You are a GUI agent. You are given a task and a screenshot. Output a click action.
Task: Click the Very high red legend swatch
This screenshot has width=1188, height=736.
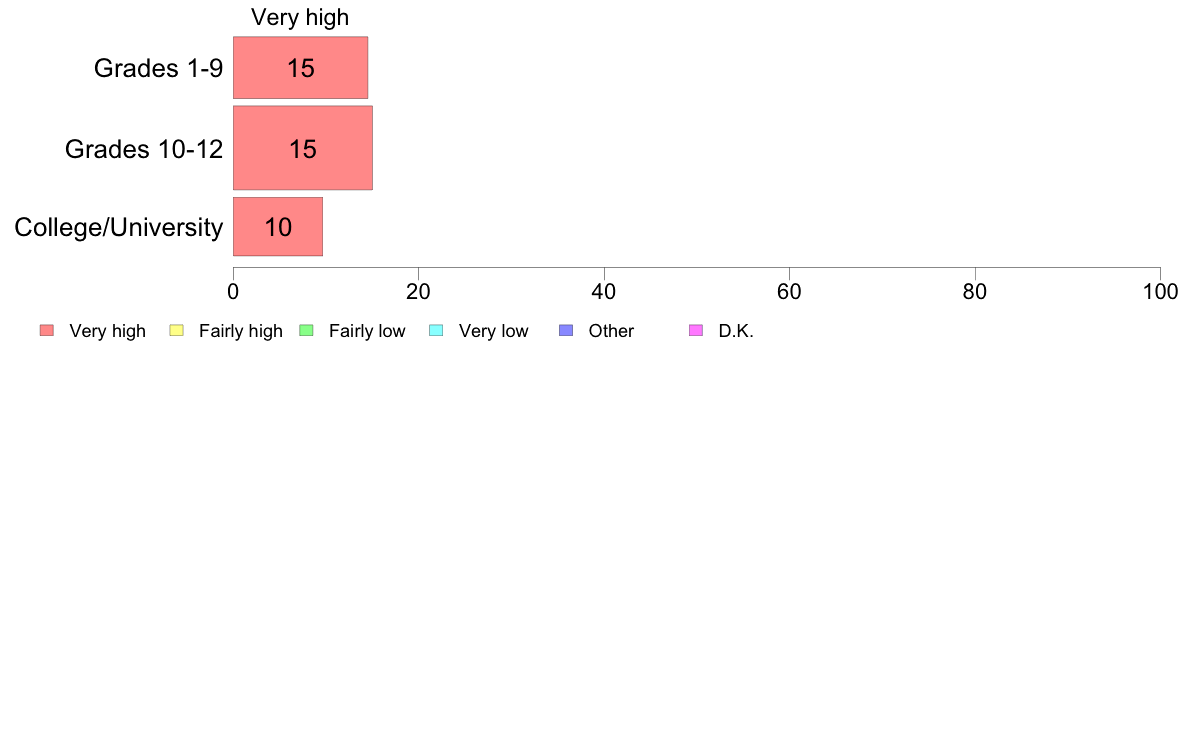(x=47, y=330)
